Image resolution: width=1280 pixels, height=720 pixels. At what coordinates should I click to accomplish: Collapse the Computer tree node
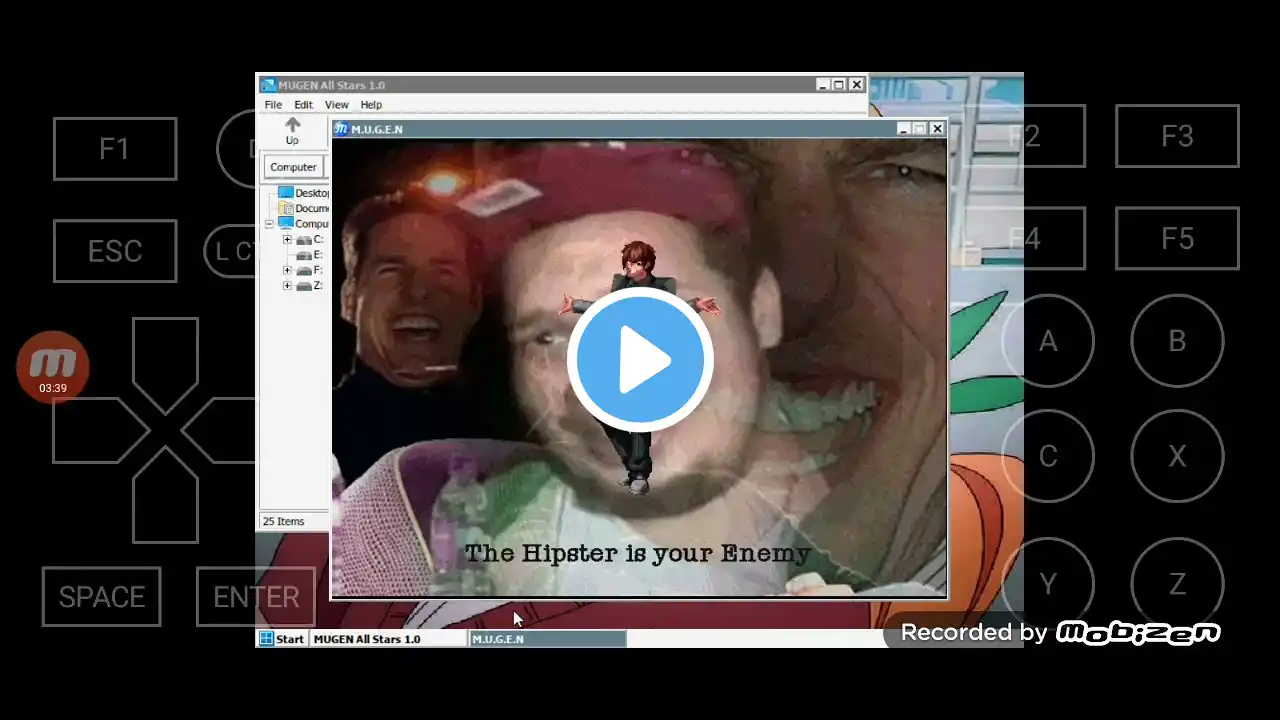268,224
